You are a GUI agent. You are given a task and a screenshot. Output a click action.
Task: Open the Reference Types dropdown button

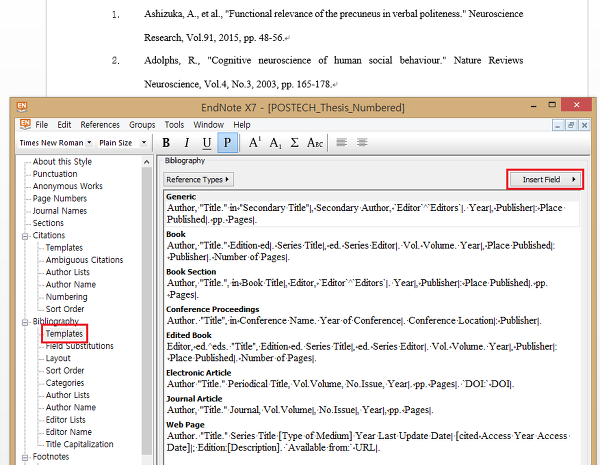pyautogui.click(x=198, y=179)
